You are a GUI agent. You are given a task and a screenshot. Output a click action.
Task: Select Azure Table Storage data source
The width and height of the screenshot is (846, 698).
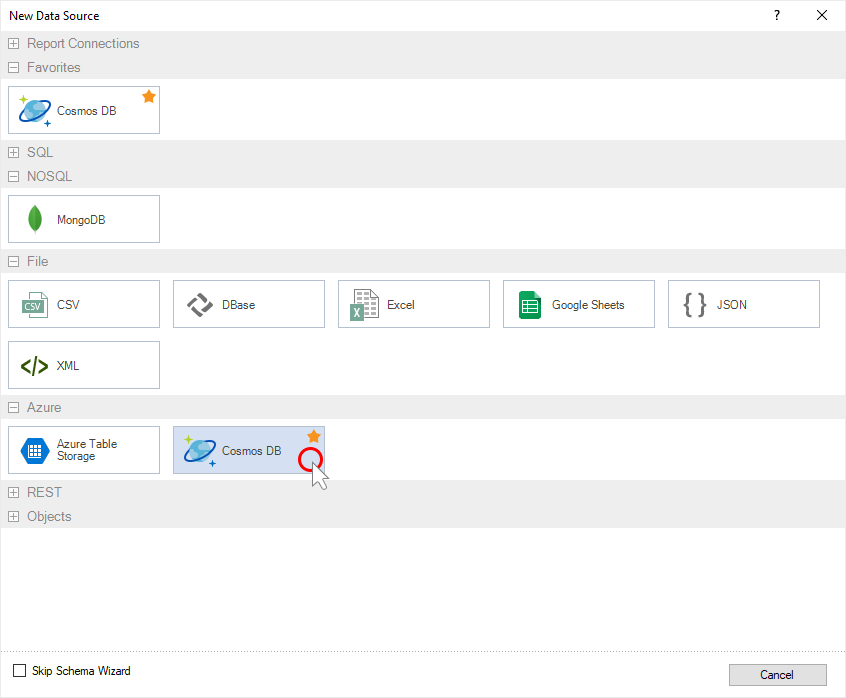[83, 450]
